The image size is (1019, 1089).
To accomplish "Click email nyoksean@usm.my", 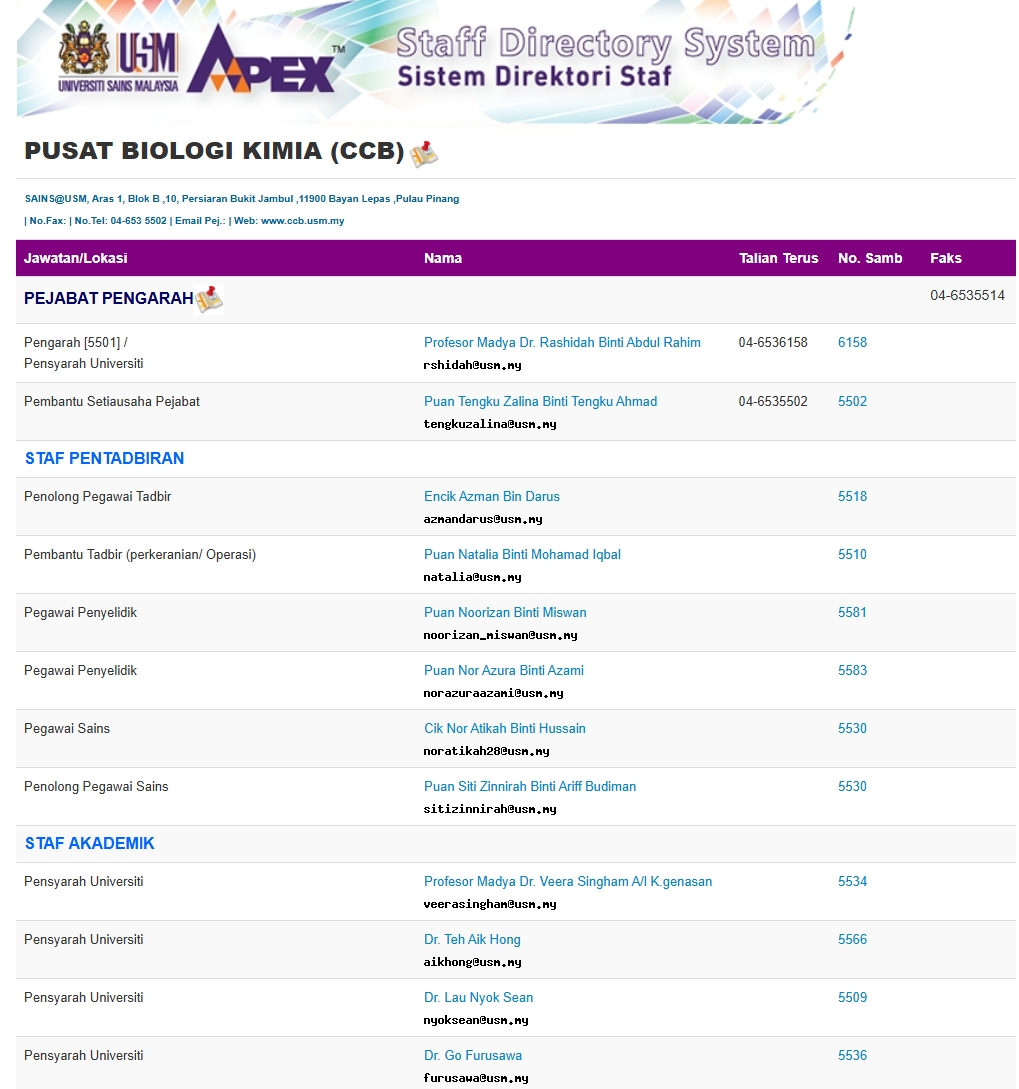I will tap(476, 1020).
